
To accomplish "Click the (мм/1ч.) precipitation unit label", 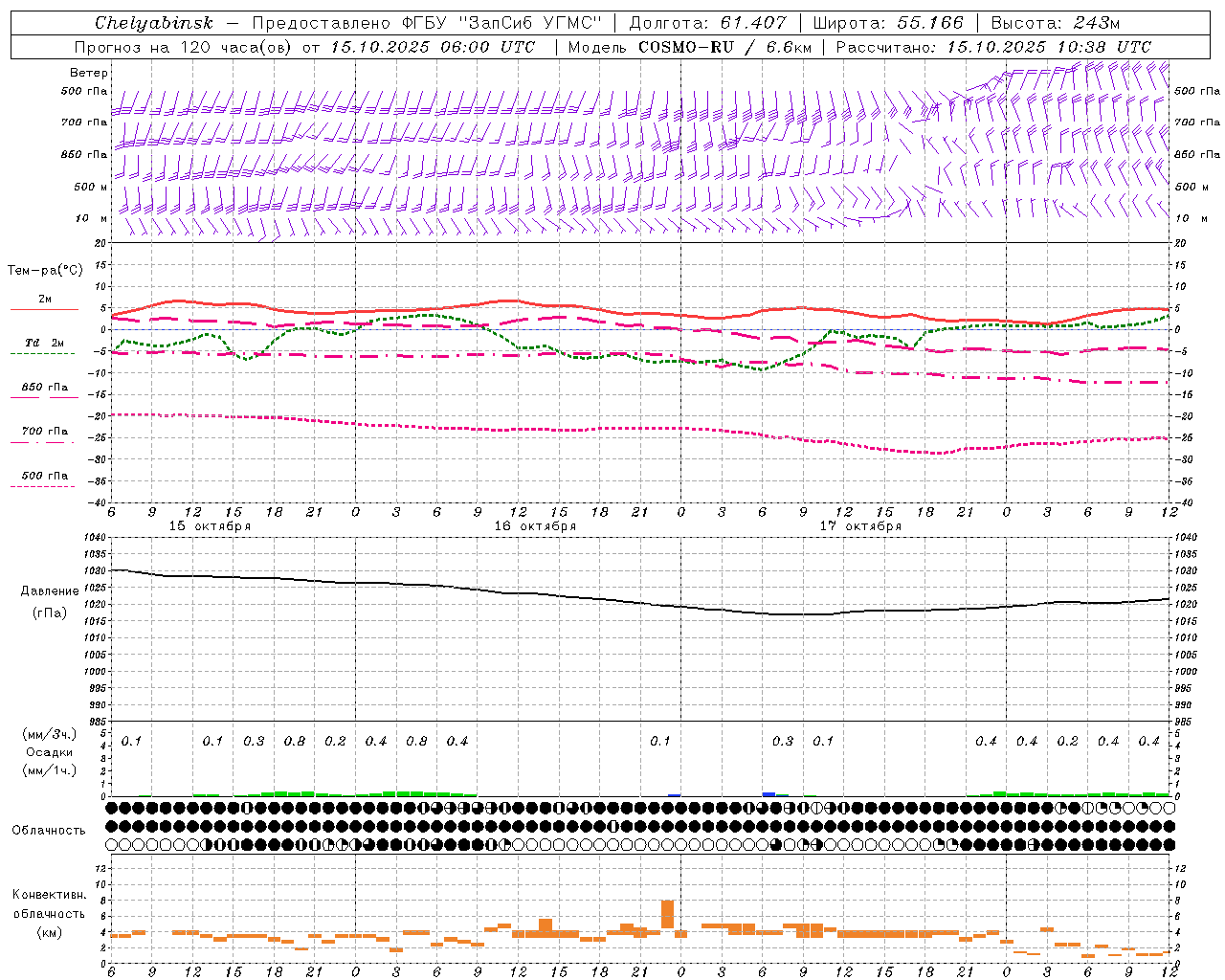I will (50, 770).
